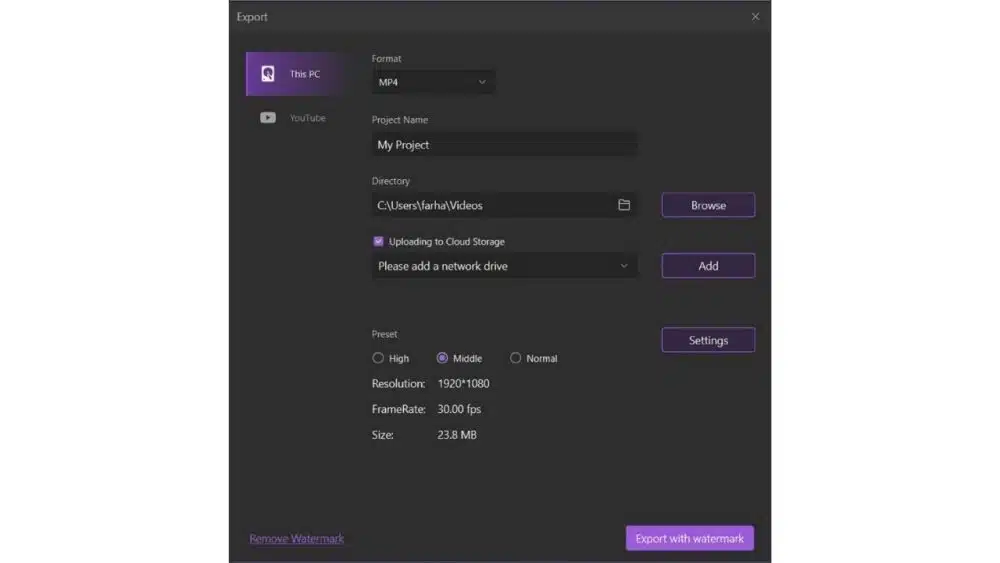This screenshot has width=1000, height=563.
Task: Click the Directory path text field
Action: click(490, 205)
